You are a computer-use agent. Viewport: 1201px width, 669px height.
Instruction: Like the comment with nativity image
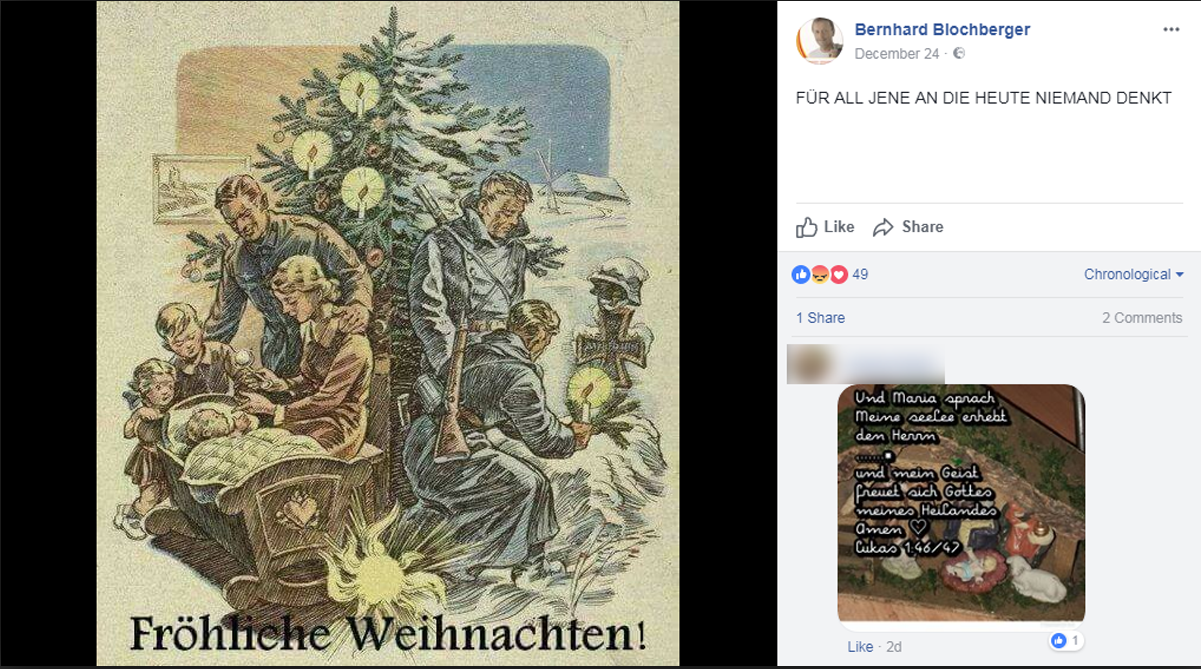(x=860, y=647)
